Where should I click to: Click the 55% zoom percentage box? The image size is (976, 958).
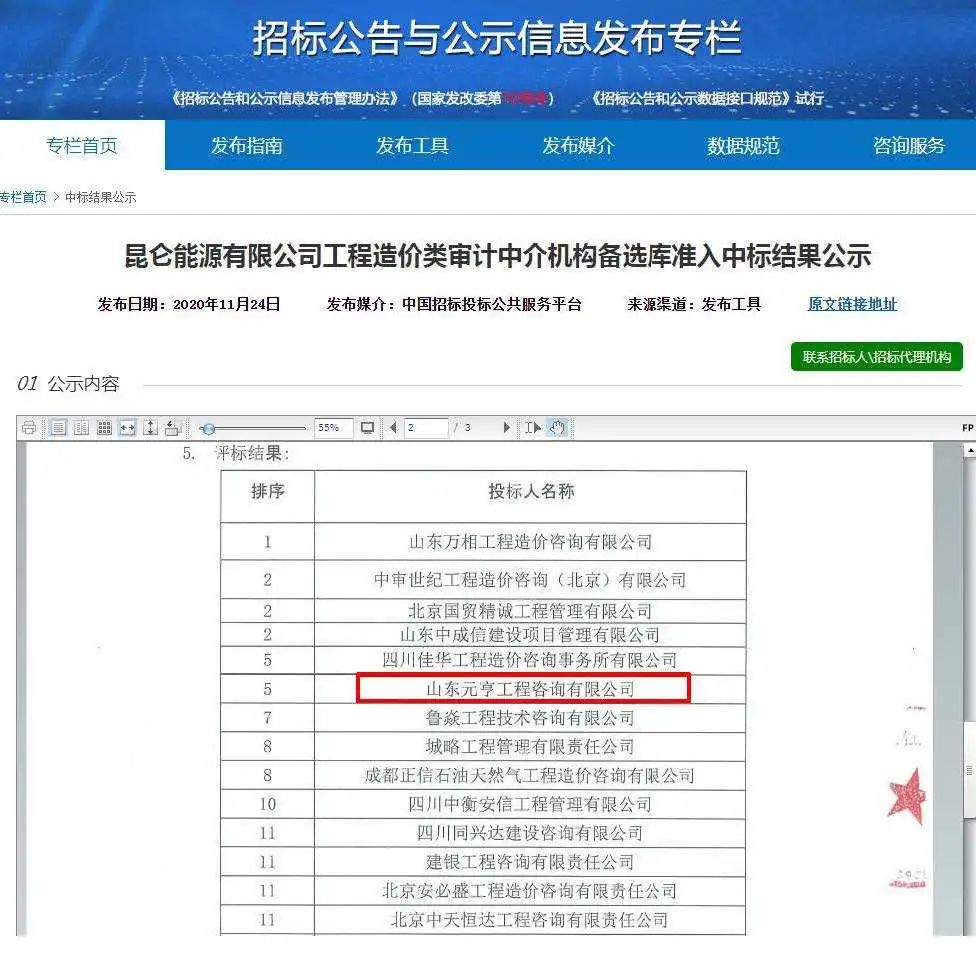[328, 428]
